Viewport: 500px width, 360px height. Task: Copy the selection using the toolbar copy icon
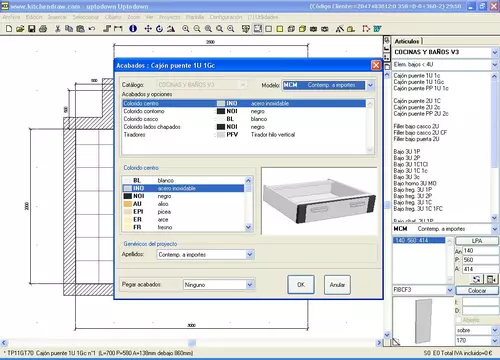[x=69, y=29]
